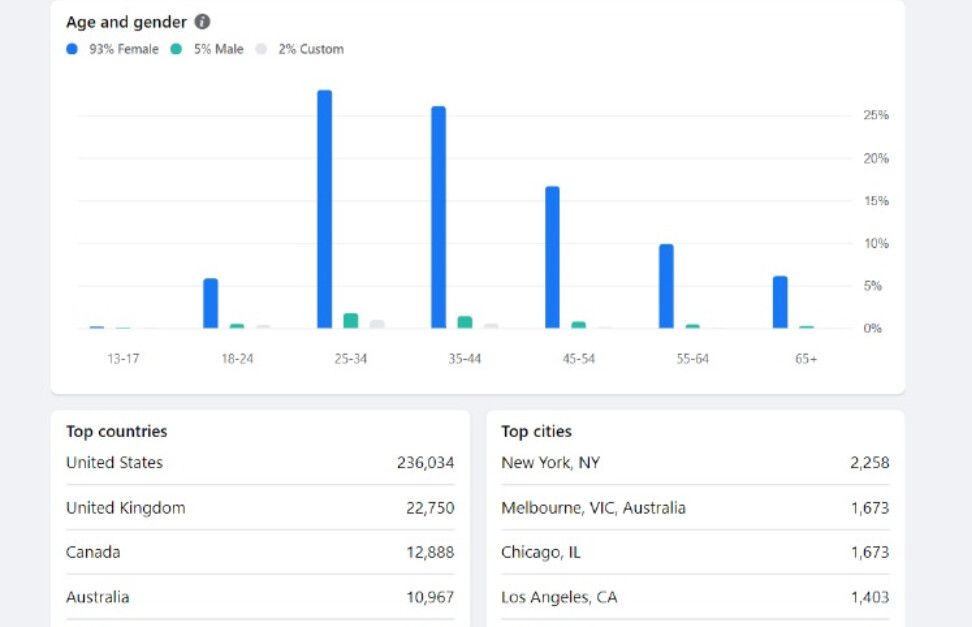Click the 35-44 female bar

click(438, 218)
